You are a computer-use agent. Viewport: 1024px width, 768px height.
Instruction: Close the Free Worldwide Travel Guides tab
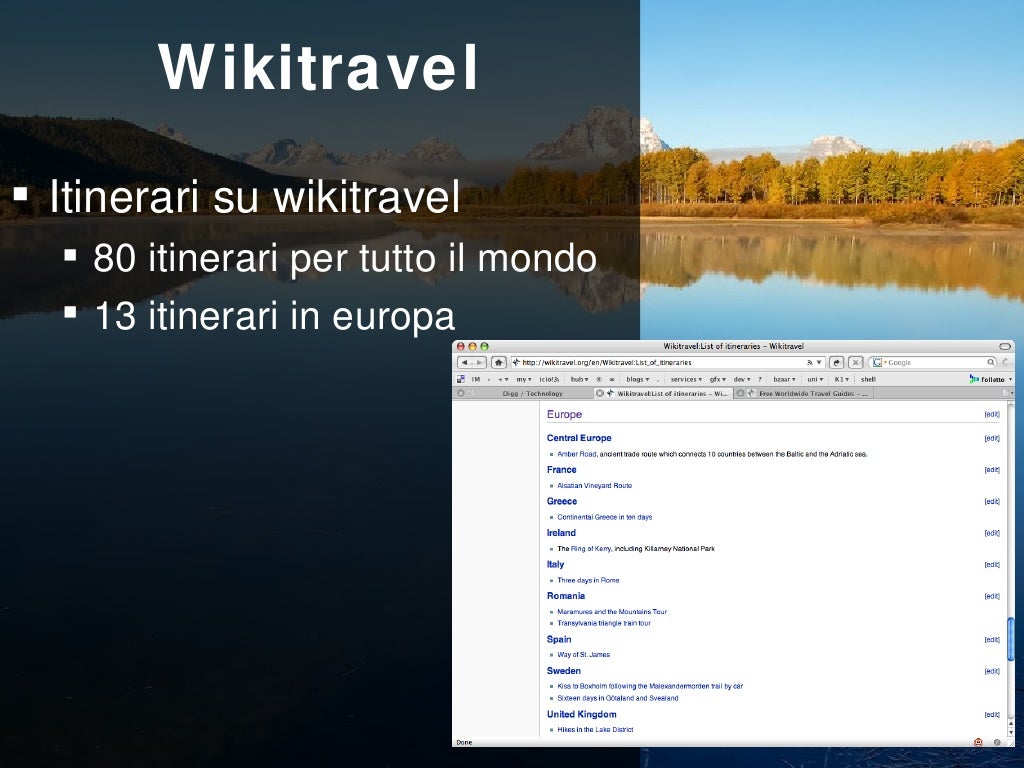741,393
